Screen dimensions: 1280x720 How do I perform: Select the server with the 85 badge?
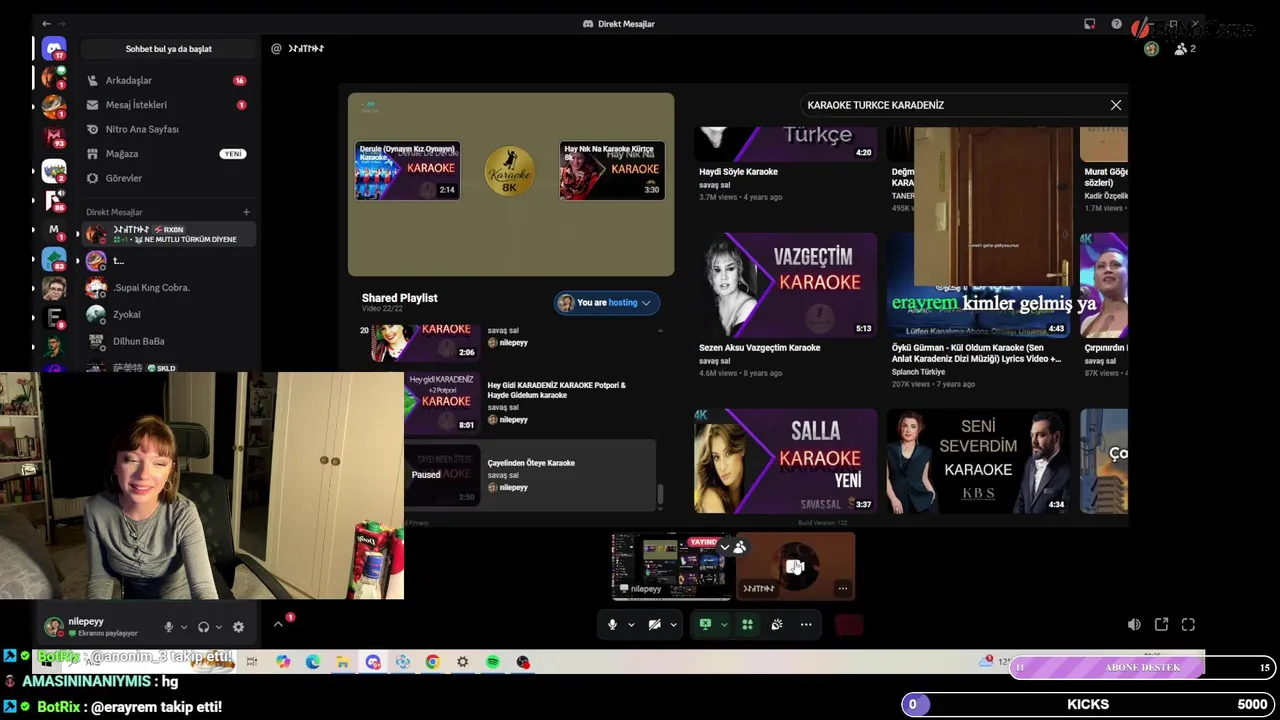point(54,200)
